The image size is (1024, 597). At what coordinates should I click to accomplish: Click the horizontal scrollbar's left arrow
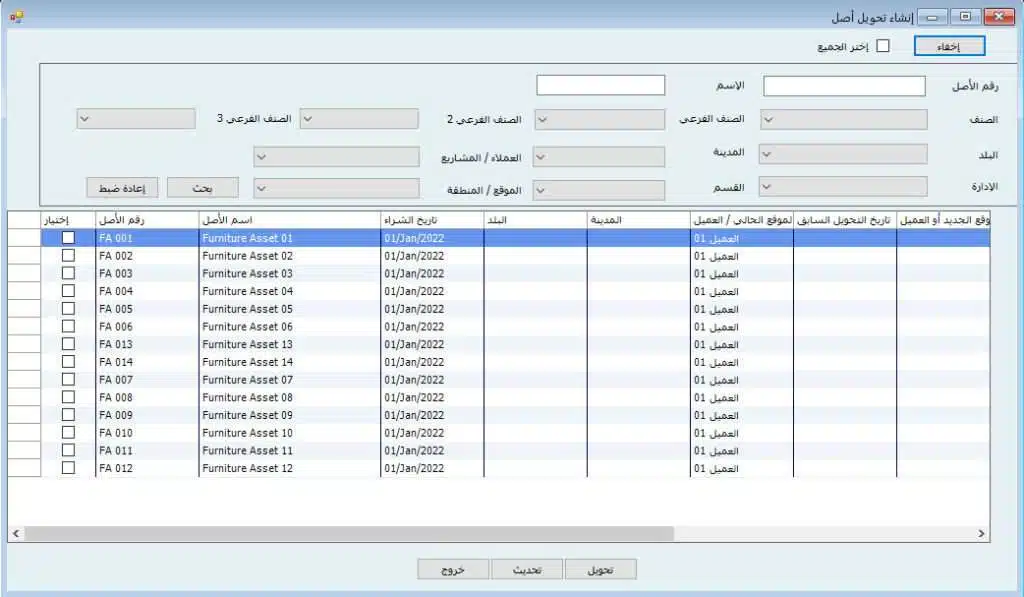click(x=16, y=534)
